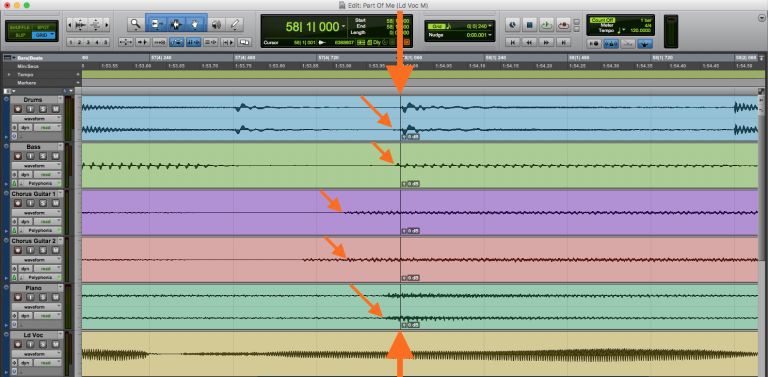
Task: Click the Drums clip gain fader icon
Action: click(x=405, y=137)
